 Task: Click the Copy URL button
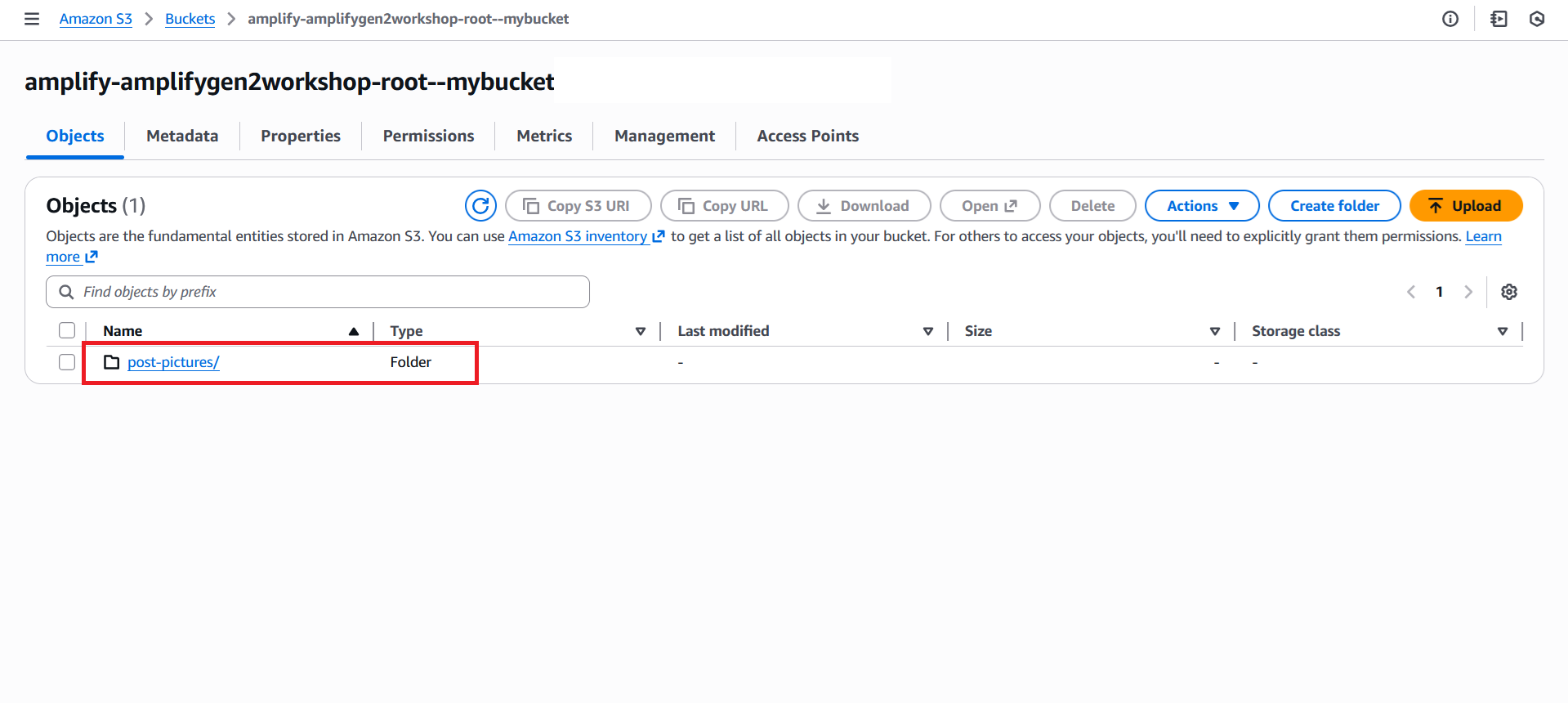pos(725,206)
